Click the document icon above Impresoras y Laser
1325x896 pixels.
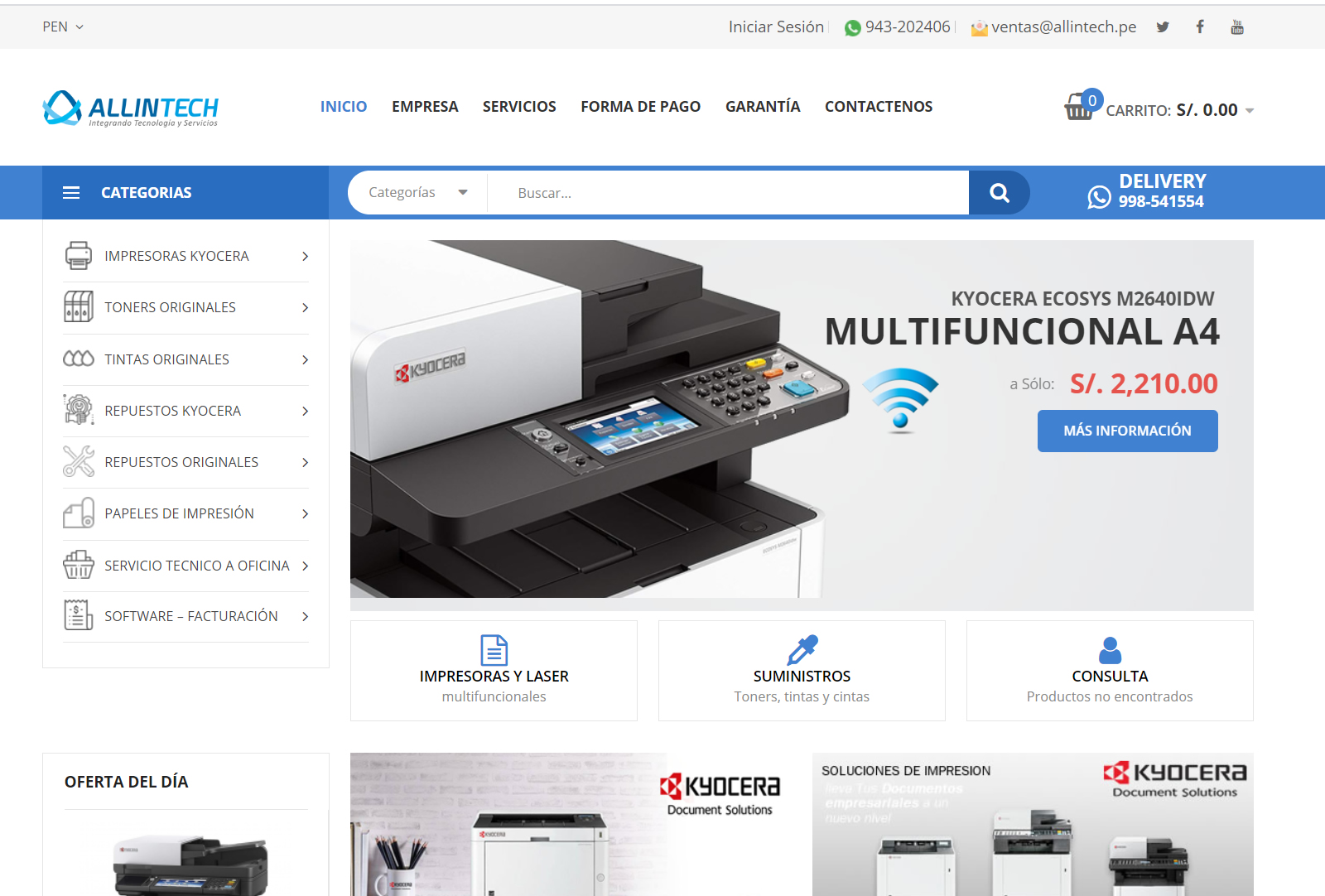point(494,650)
